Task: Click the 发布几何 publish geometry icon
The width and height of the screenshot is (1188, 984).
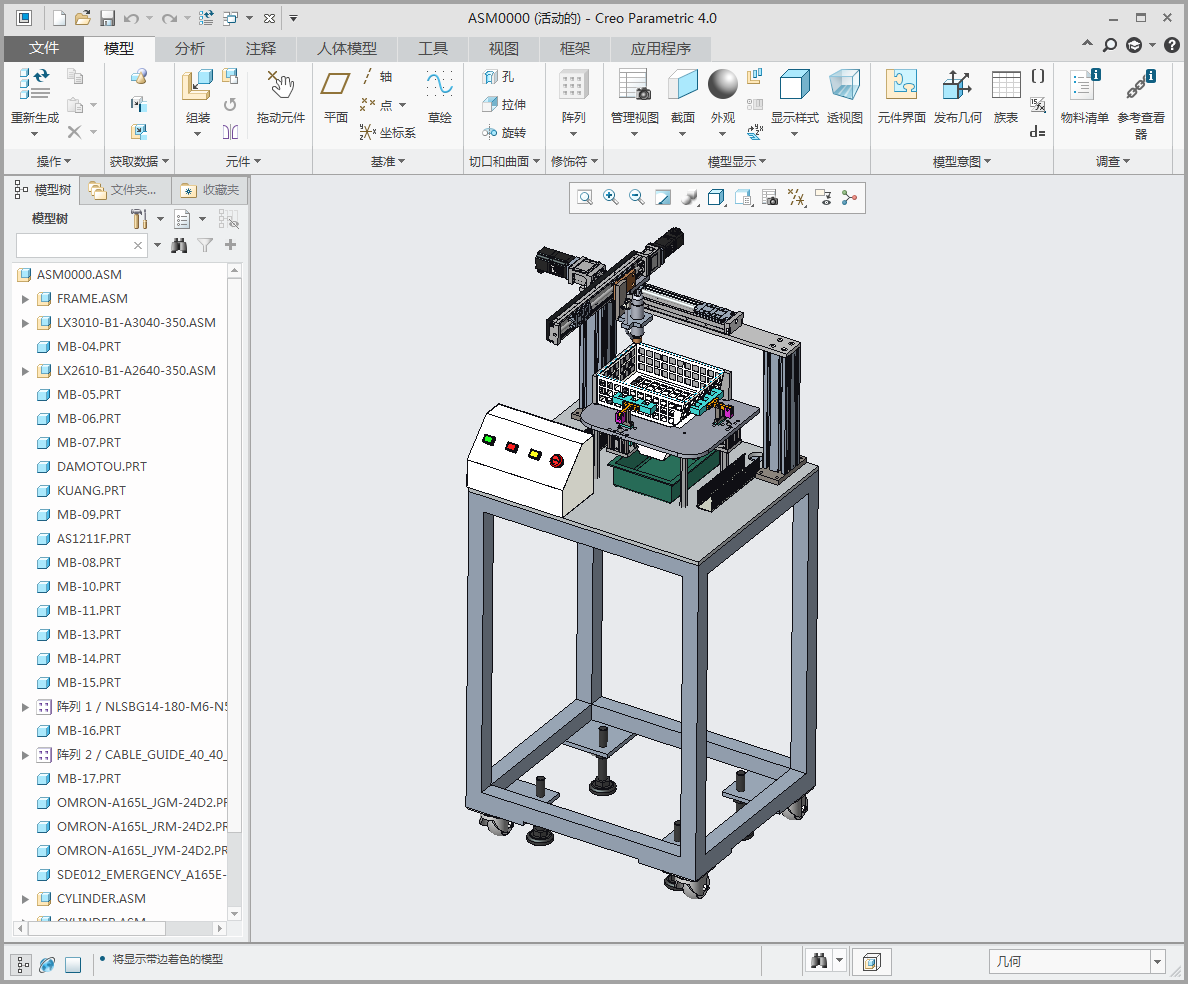Action: [x=957, y=87]
